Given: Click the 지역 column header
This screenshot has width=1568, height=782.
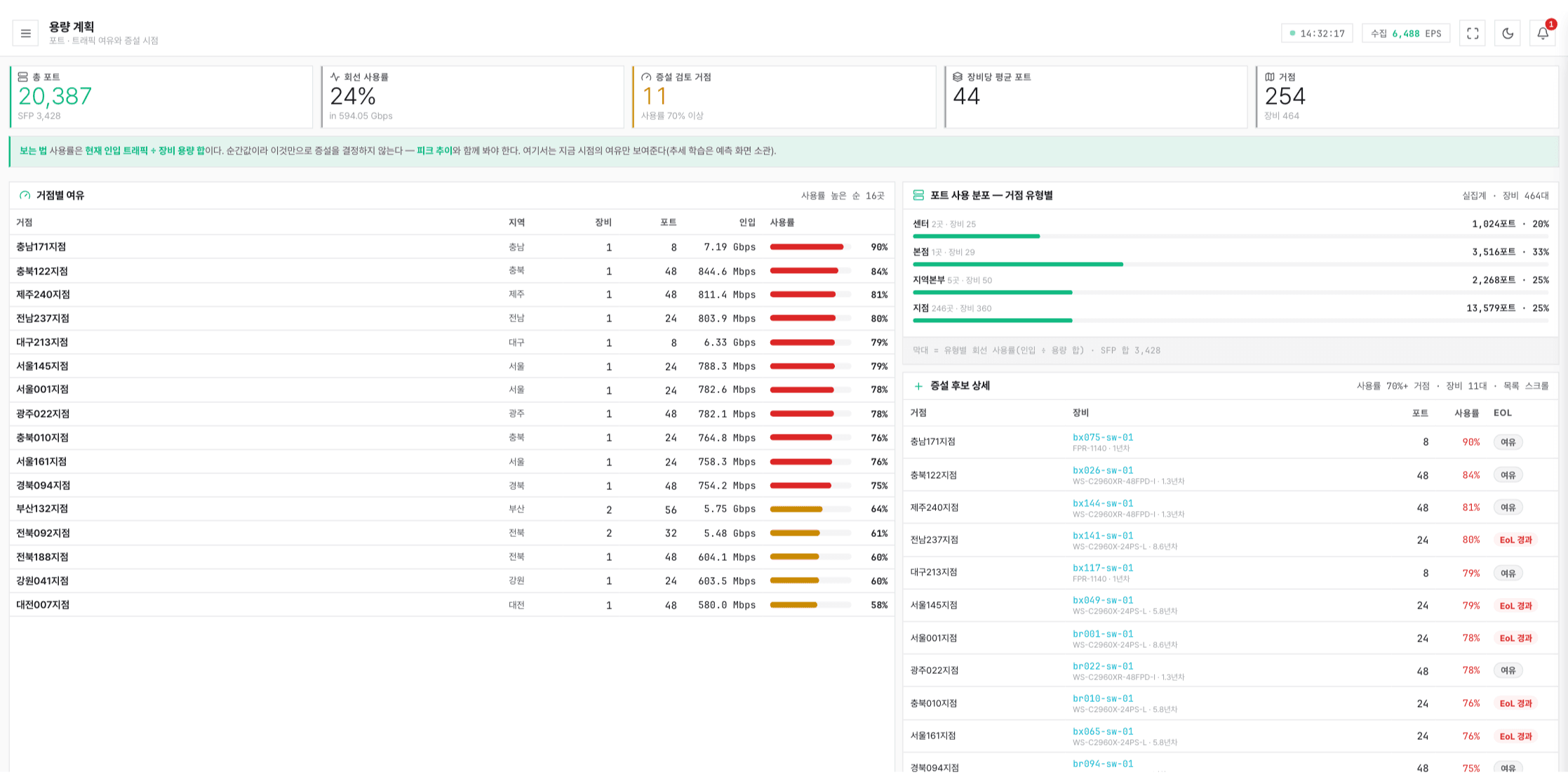Looking at the screenshot, I should coord(516,223).
